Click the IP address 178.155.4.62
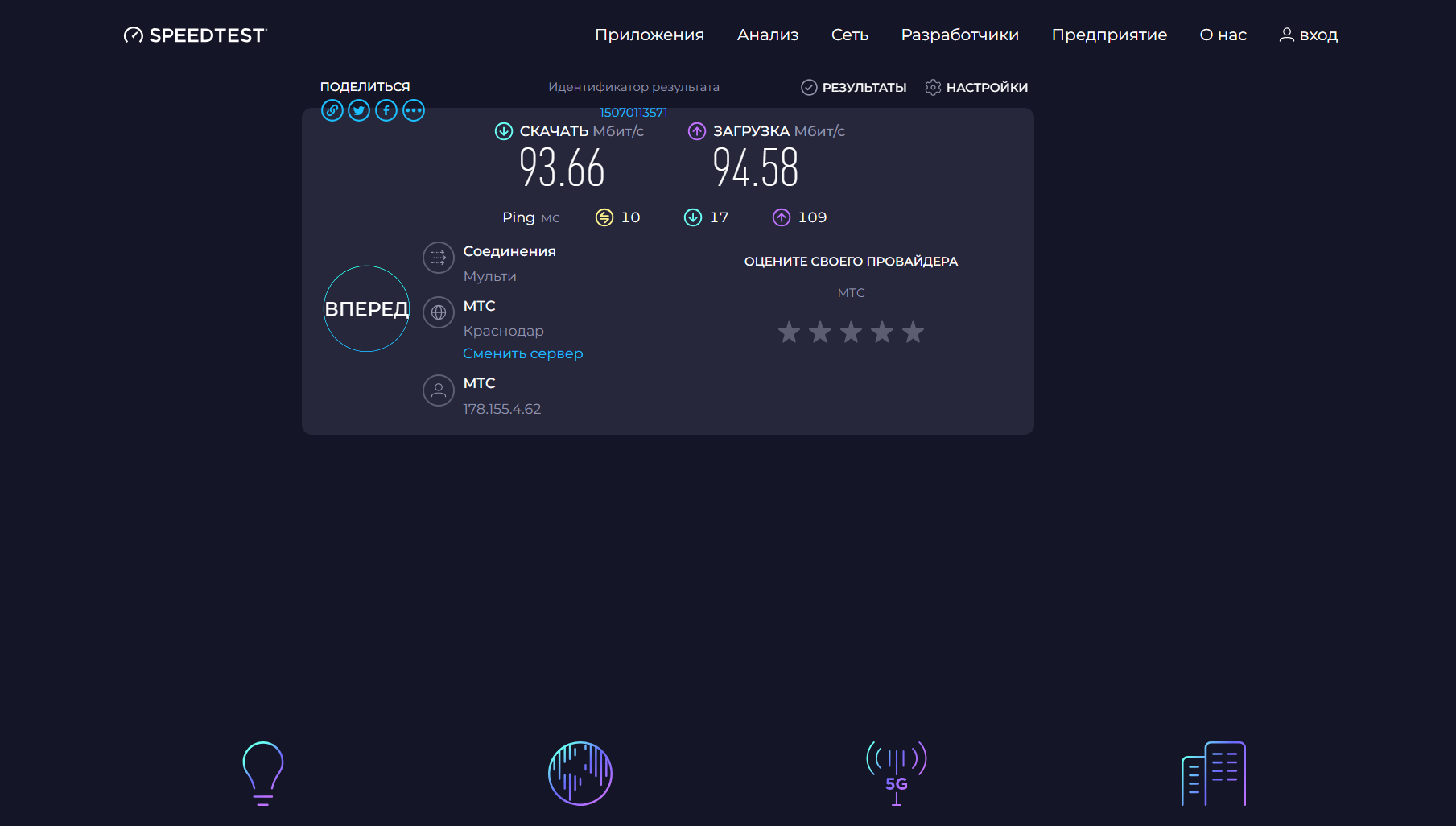This screenshot has width=1456, height=826. [x=502, y=409]
